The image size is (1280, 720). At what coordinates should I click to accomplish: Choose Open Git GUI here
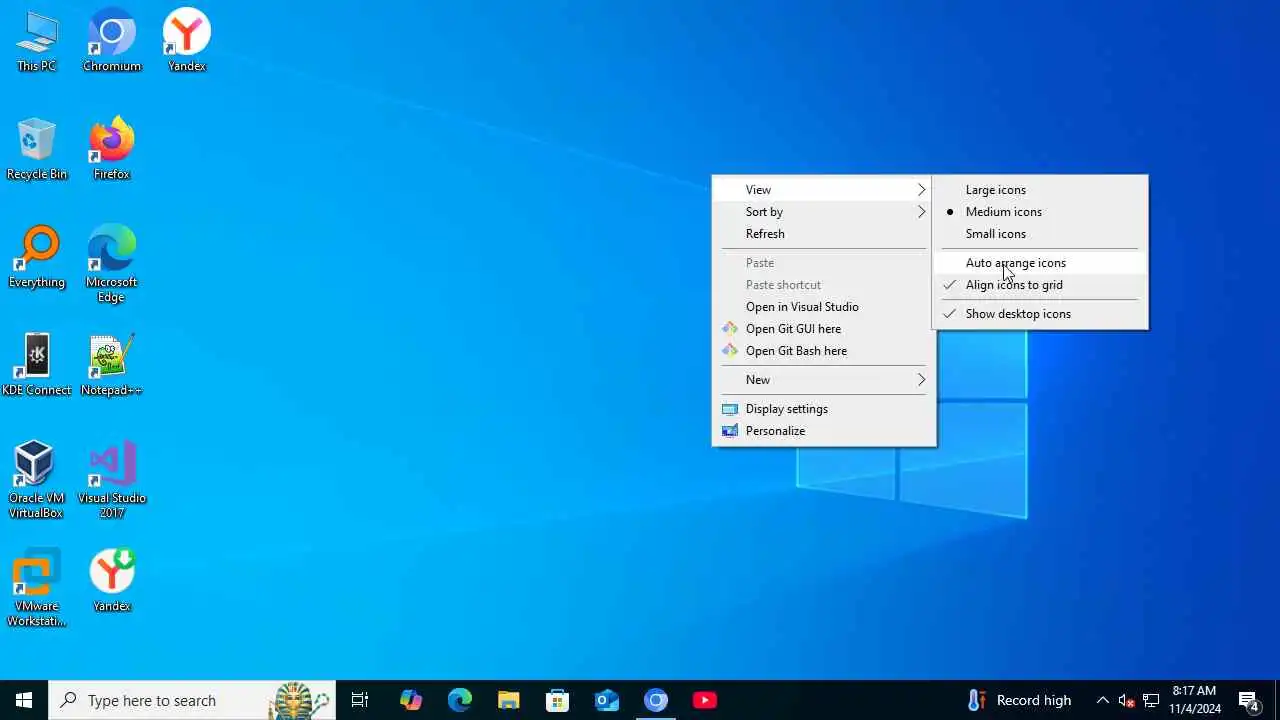coord(823,329)
